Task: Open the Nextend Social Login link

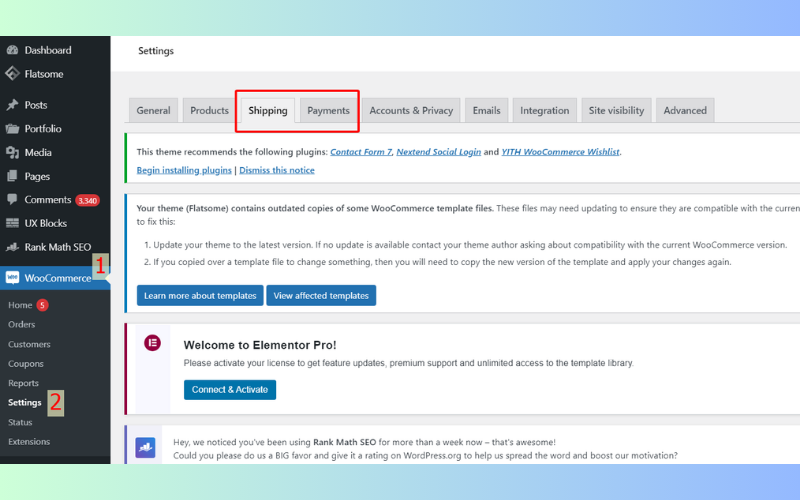Action: (438, 152)
